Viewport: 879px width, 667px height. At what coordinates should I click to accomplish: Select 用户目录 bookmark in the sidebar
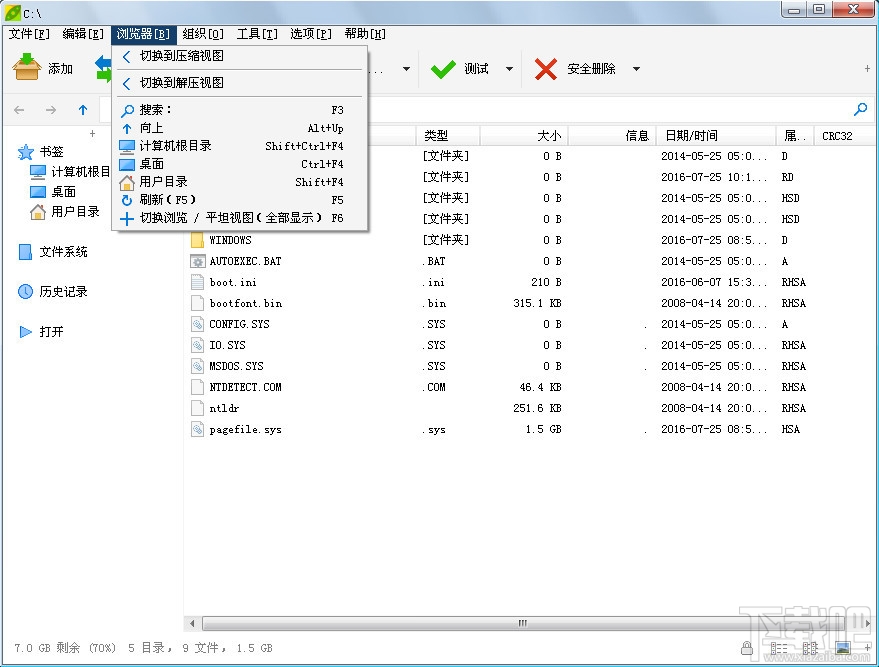(65, 212)
